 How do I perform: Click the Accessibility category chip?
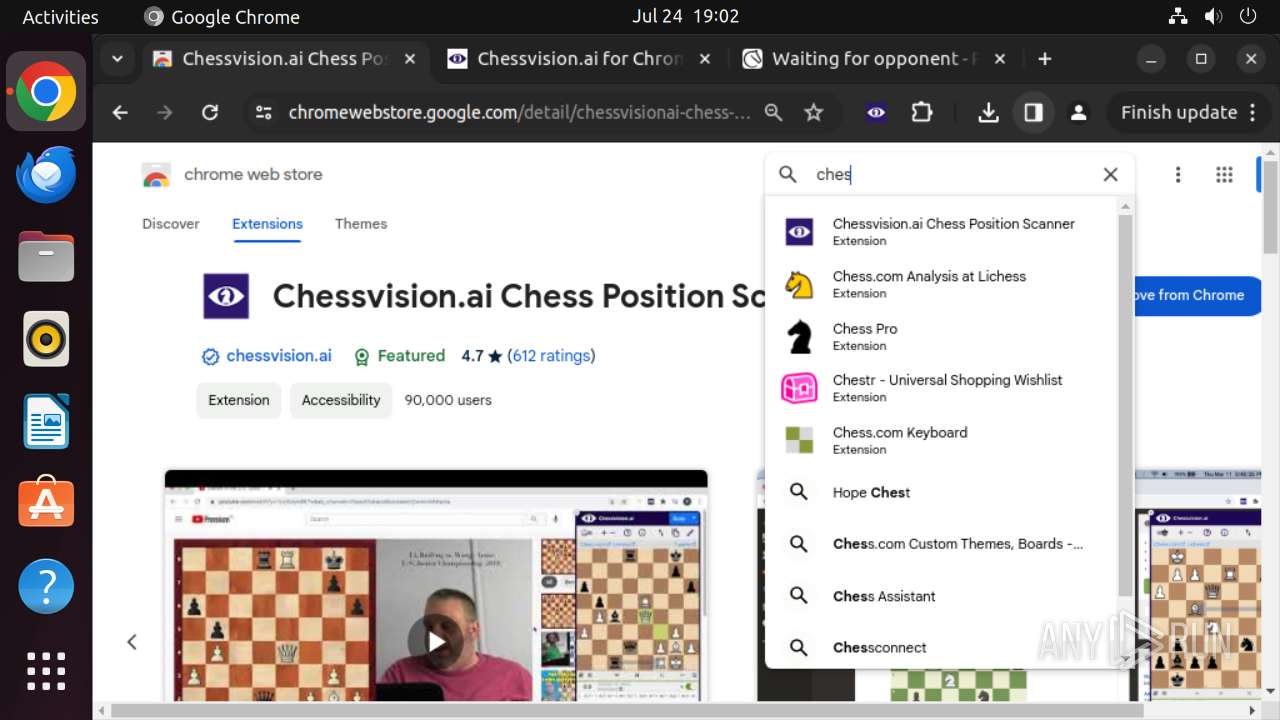(x=341, y=400)
